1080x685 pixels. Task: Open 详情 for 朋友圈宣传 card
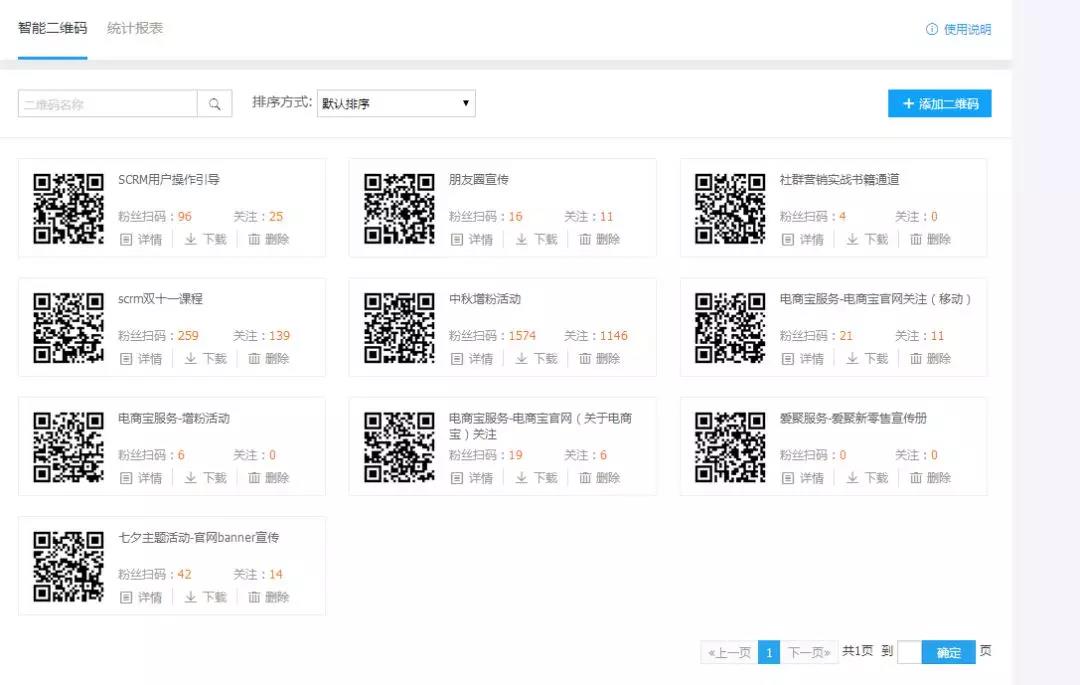tap(472, 239)
